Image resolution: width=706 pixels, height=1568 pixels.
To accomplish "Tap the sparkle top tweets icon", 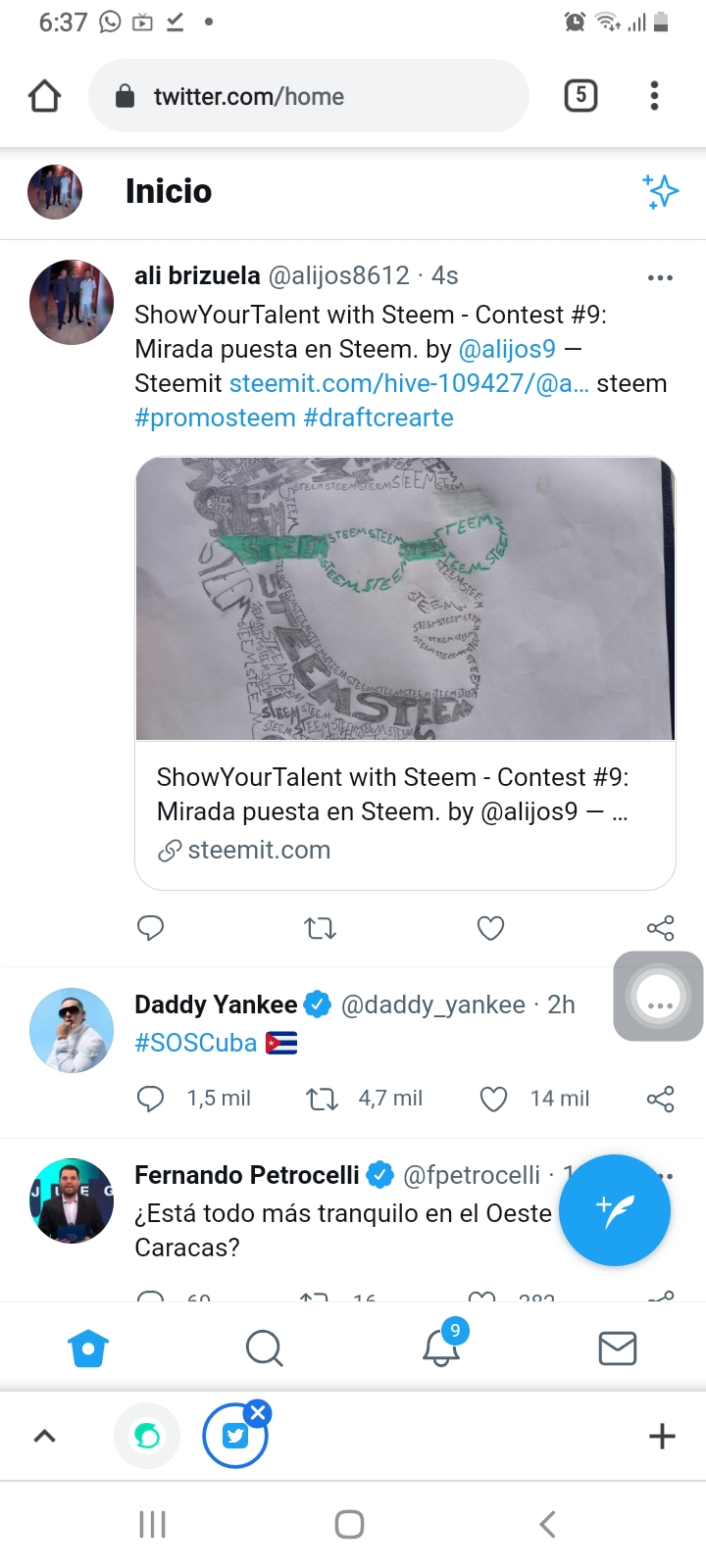I will [661, 191].
